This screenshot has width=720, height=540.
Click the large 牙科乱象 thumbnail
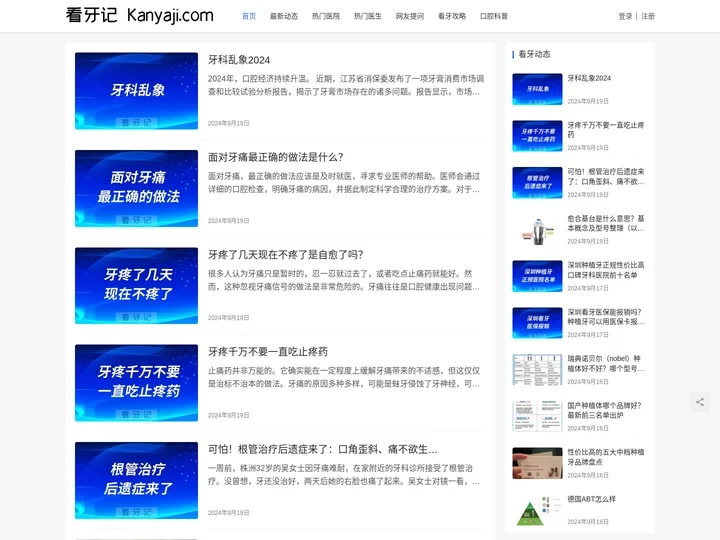(x=136, y=91)
